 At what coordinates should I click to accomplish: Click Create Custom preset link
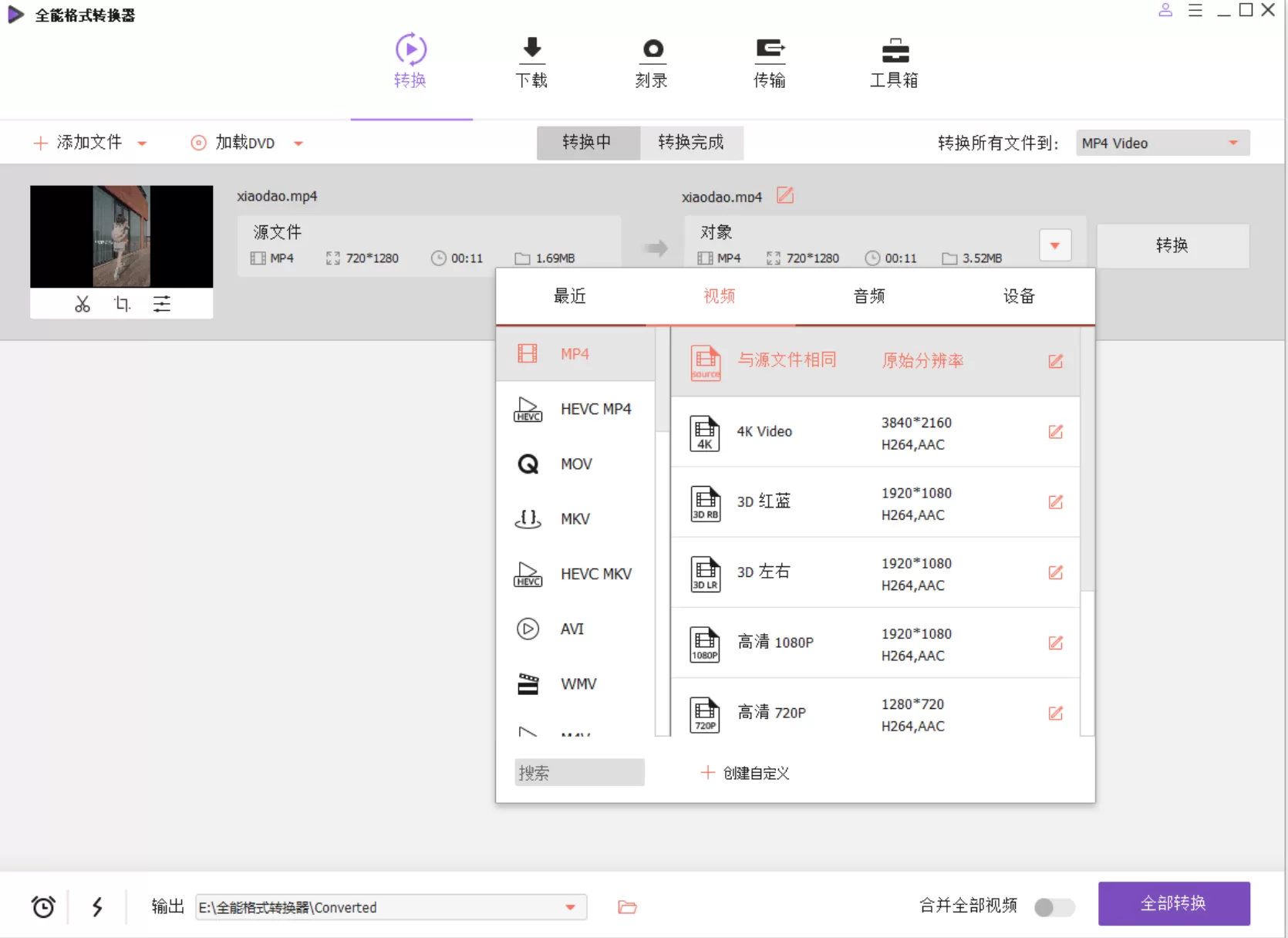[745, 773]
